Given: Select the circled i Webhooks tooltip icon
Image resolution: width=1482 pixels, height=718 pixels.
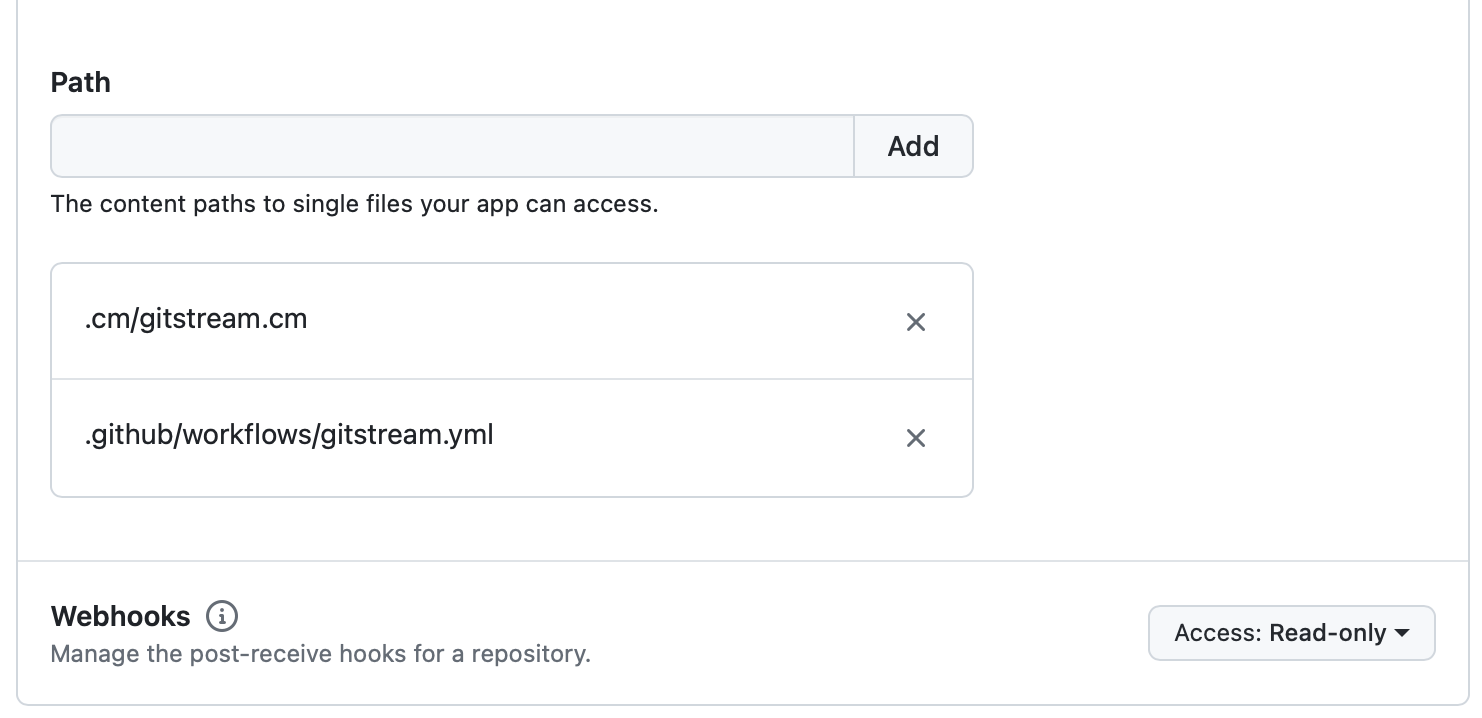Looking at the screenshot, I should click(x=222, y=616).
